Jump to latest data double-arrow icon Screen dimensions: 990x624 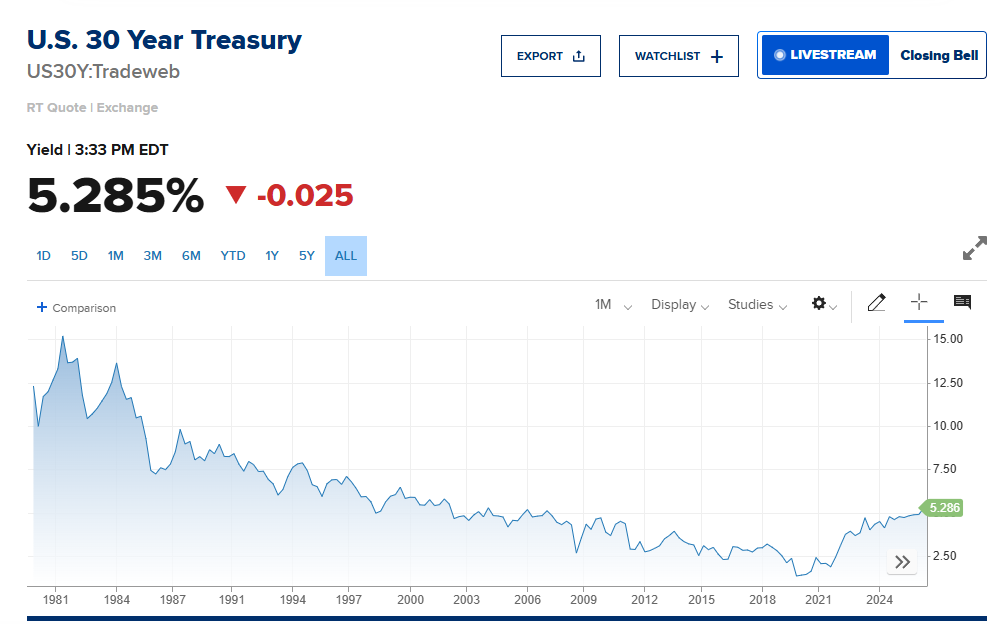click(x=902, y=561)
